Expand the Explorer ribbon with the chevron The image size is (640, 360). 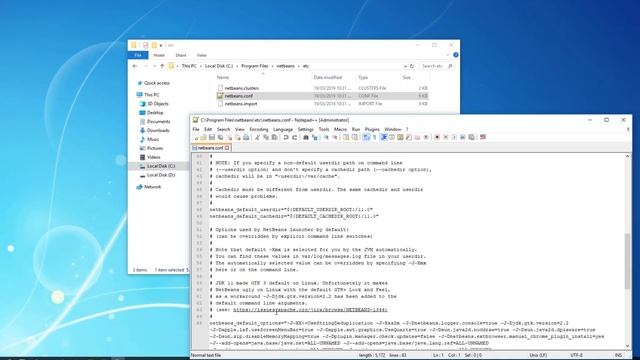point(448,55)
